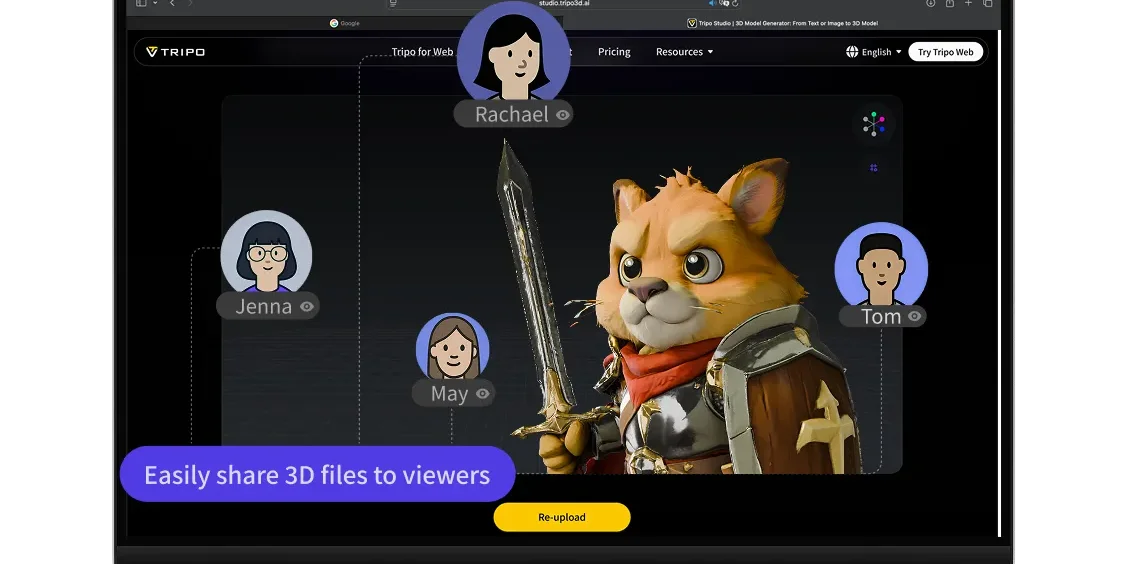Viewport: 1128px width, 564px height.
Task: Click the Tripo logo
Action: coord(176,52)
